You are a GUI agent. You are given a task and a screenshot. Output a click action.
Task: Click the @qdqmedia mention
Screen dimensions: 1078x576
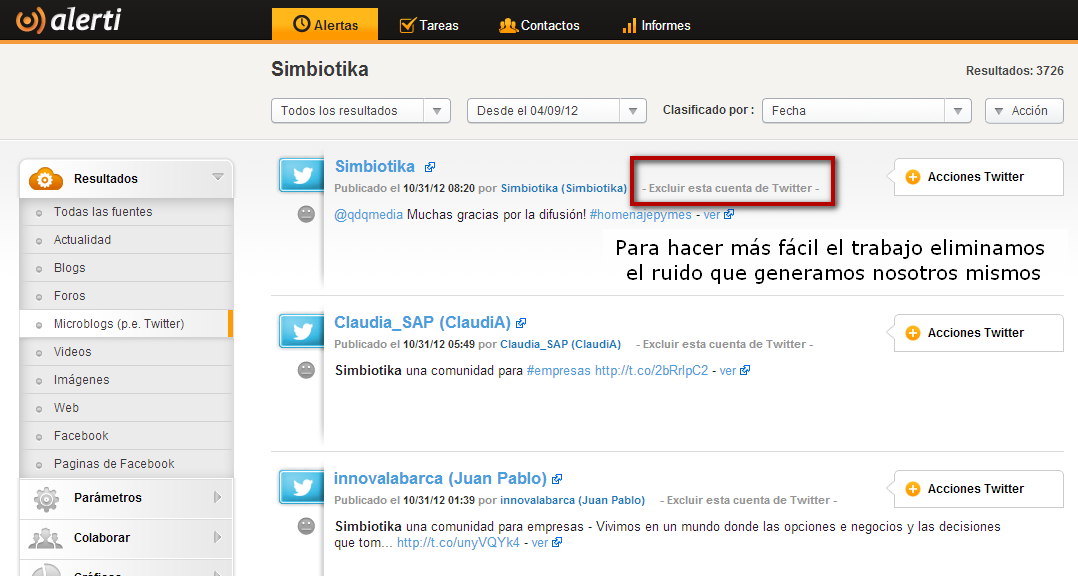point(368,214)
